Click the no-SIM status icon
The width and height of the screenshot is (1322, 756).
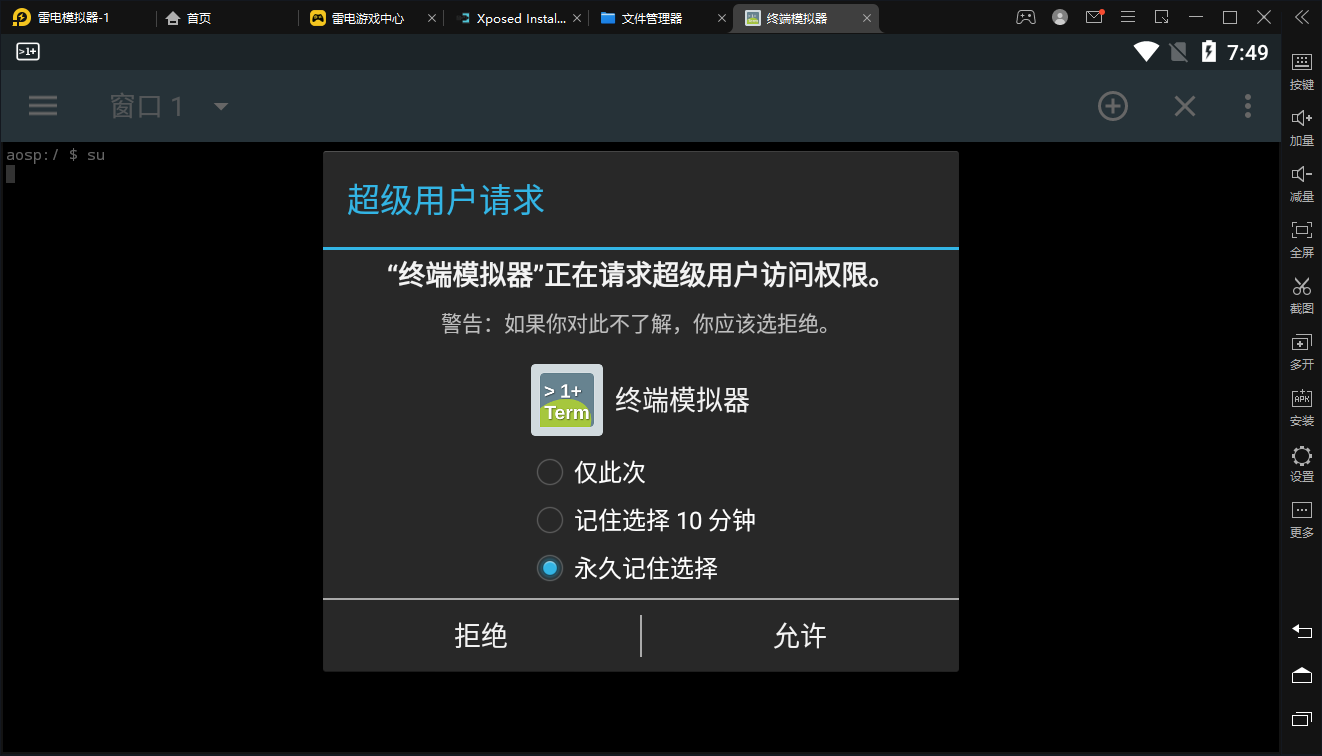pyautogui.click(x=1178, y=52)
